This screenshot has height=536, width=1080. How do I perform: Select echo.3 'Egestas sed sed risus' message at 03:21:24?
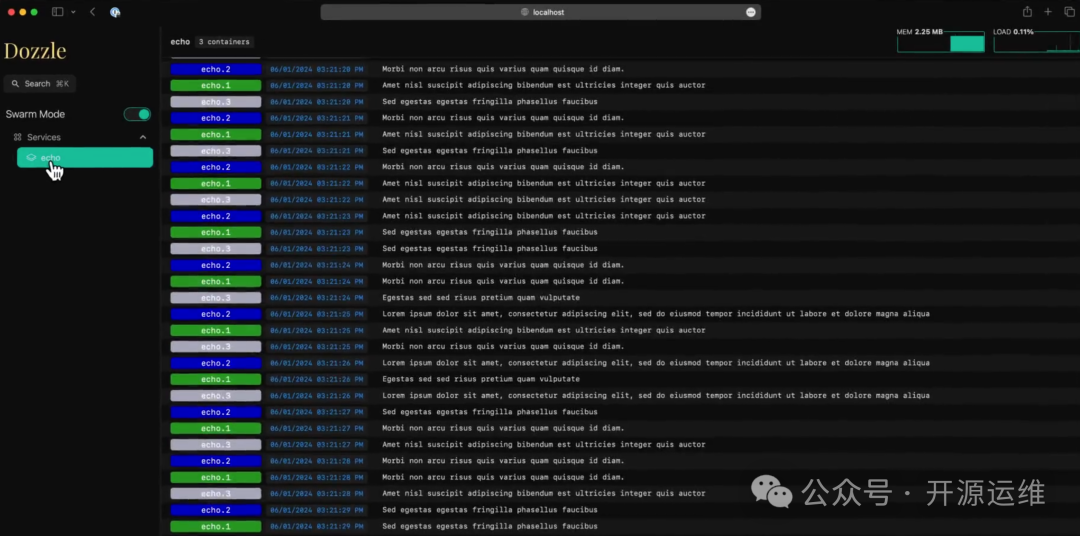(481, 298)
